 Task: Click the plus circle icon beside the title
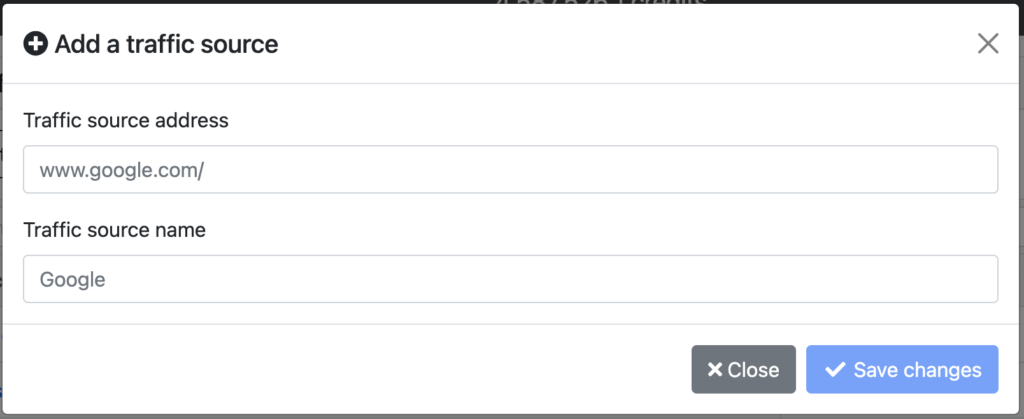(35, 44)
